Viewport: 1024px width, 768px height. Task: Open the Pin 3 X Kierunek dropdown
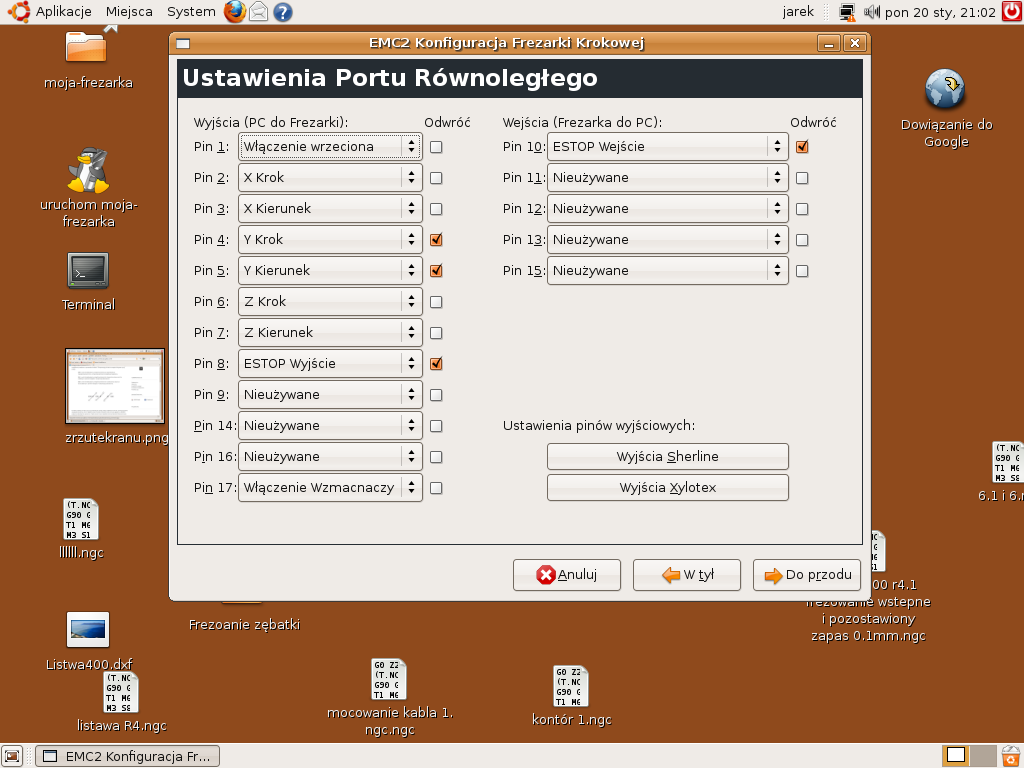[x=330, y=208]
